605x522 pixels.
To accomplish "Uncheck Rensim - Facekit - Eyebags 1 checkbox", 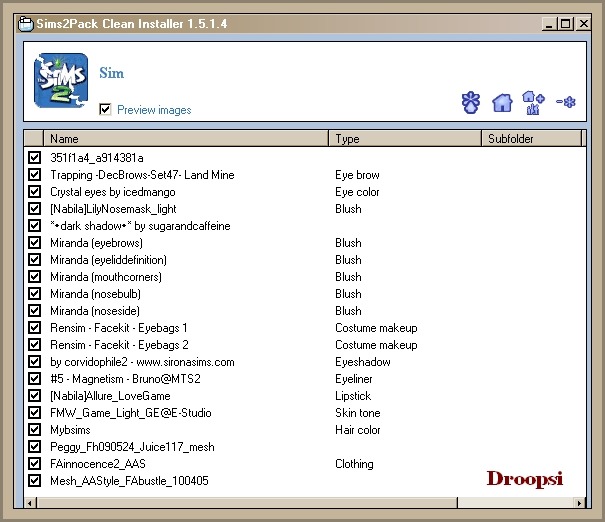I will (x=34, y=328).
